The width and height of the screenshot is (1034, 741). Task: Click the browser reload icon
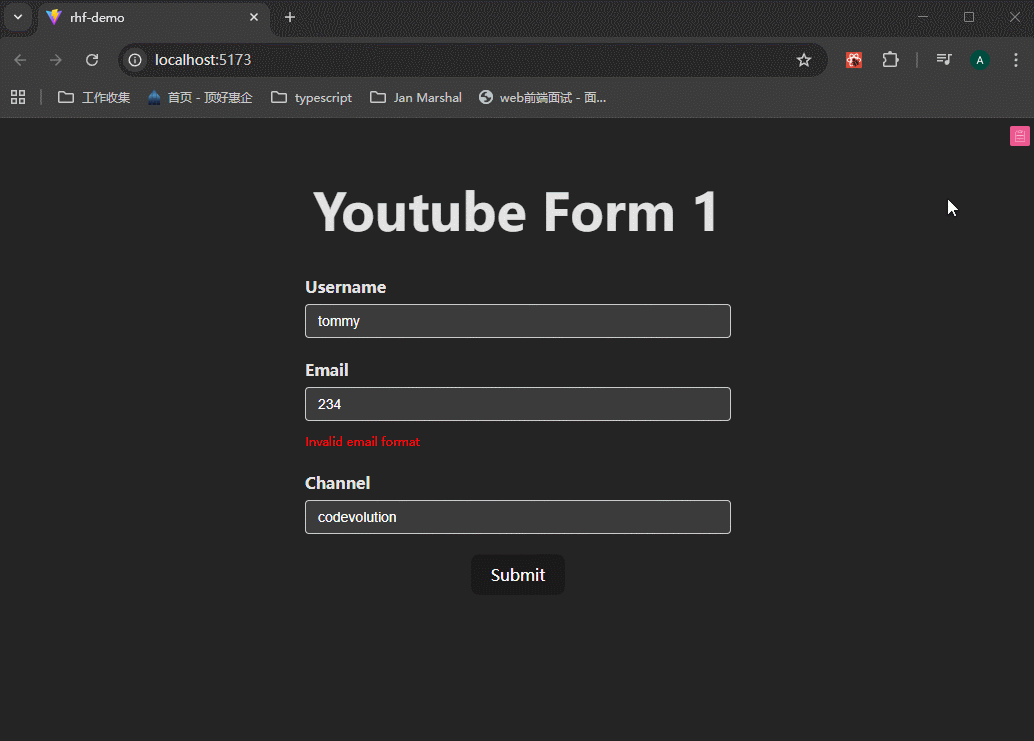pos(92,60)
